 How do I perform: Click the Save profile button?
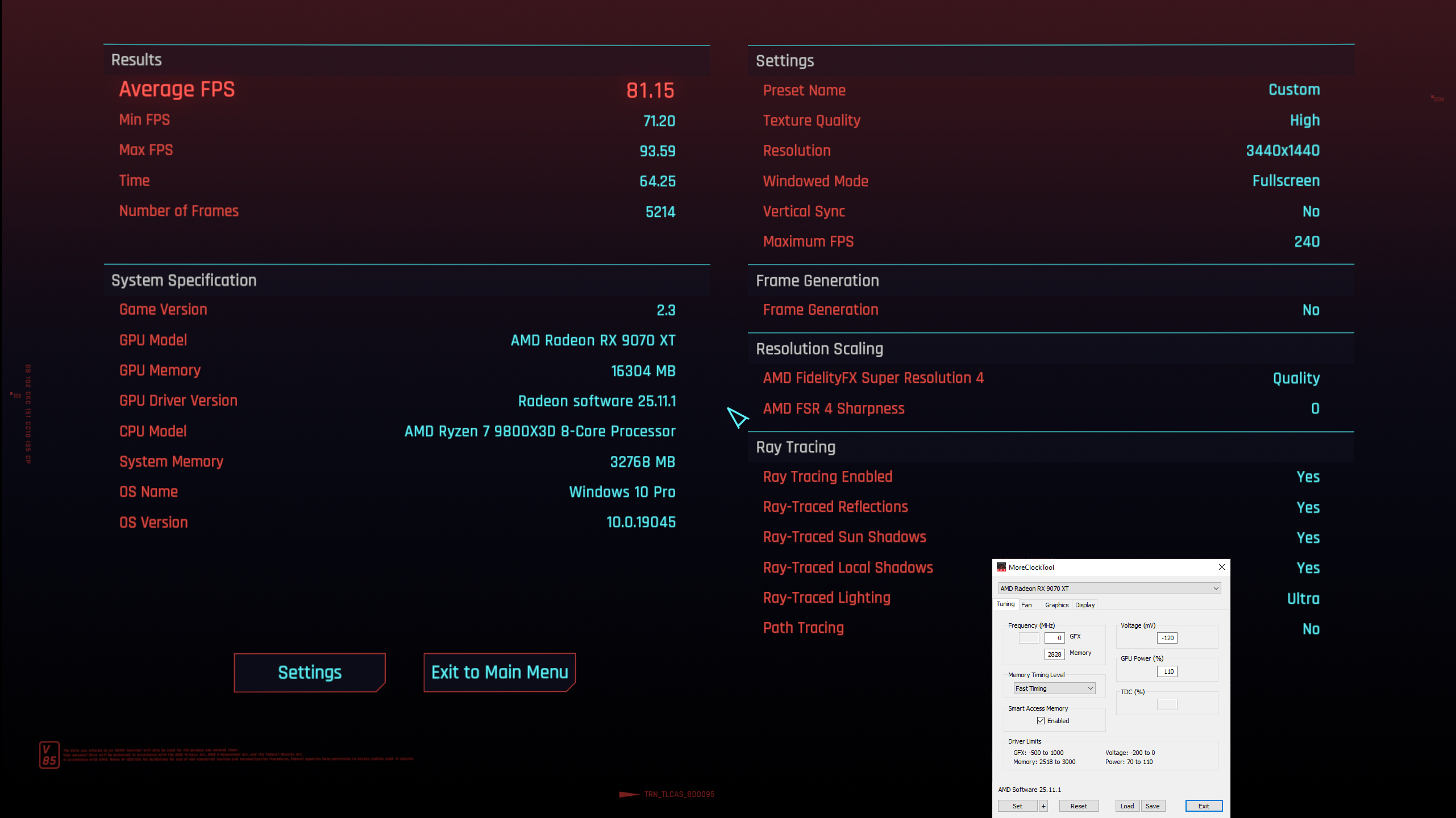pyautogui.click(x=1153, y=806)
